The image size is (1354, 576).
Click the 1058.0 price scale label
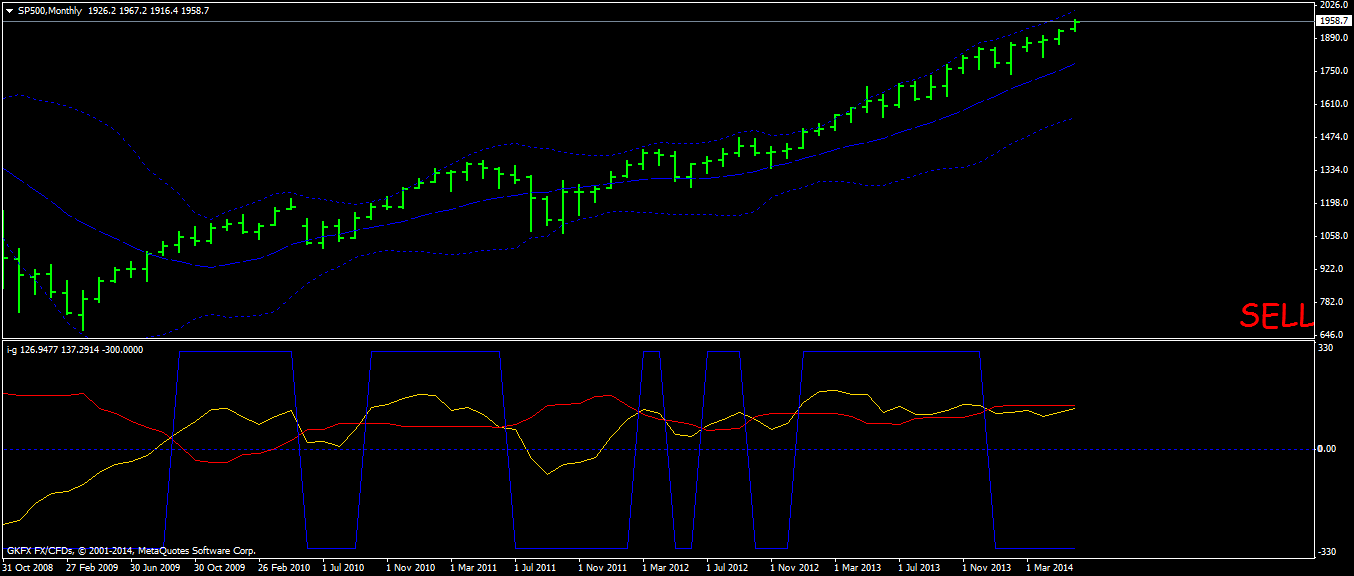coord(1334,236)
